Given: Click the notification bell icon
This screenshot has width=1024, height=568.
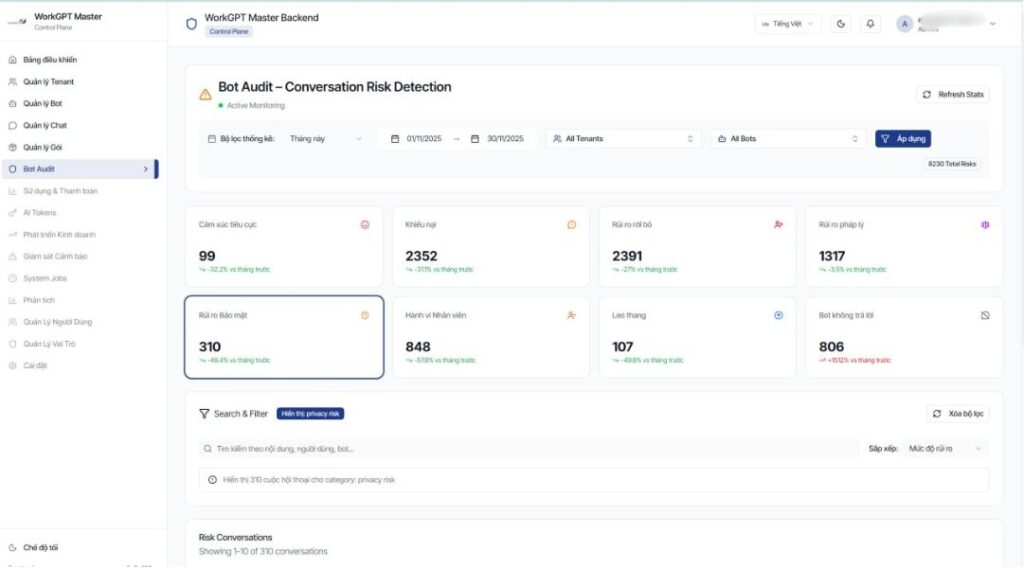Looking at the screenshot, I should (x=869, y=24).
